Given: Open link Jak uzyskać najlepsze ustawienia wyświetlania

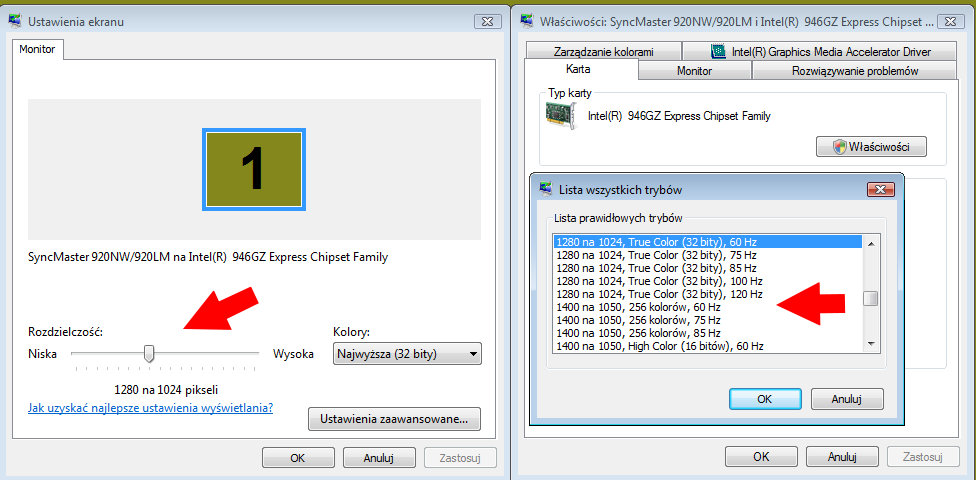Looking at the screenshot, I should pos(151,408).
